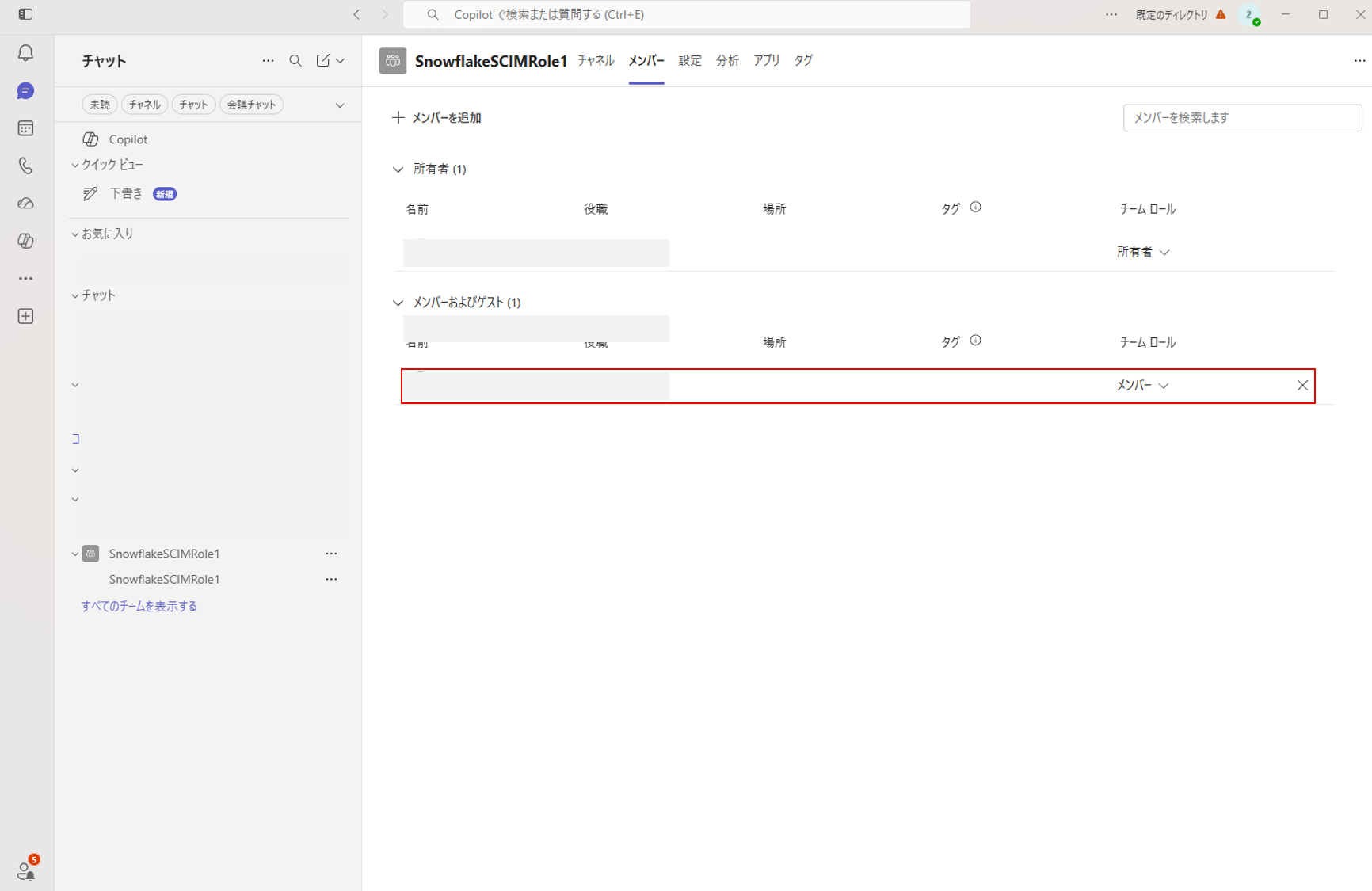Filter chats by チャネル chip
The width and height of the screenshot is (1372, 891).
tap(144, 105)
